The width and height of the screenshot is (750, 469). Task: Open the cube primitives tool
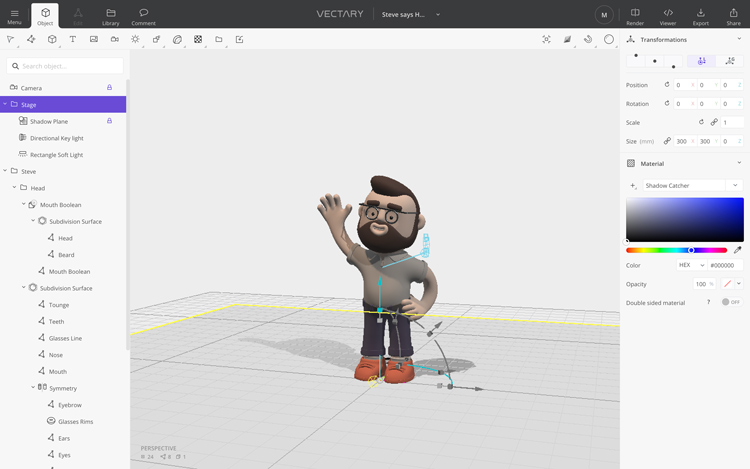[x=52, y=39]
